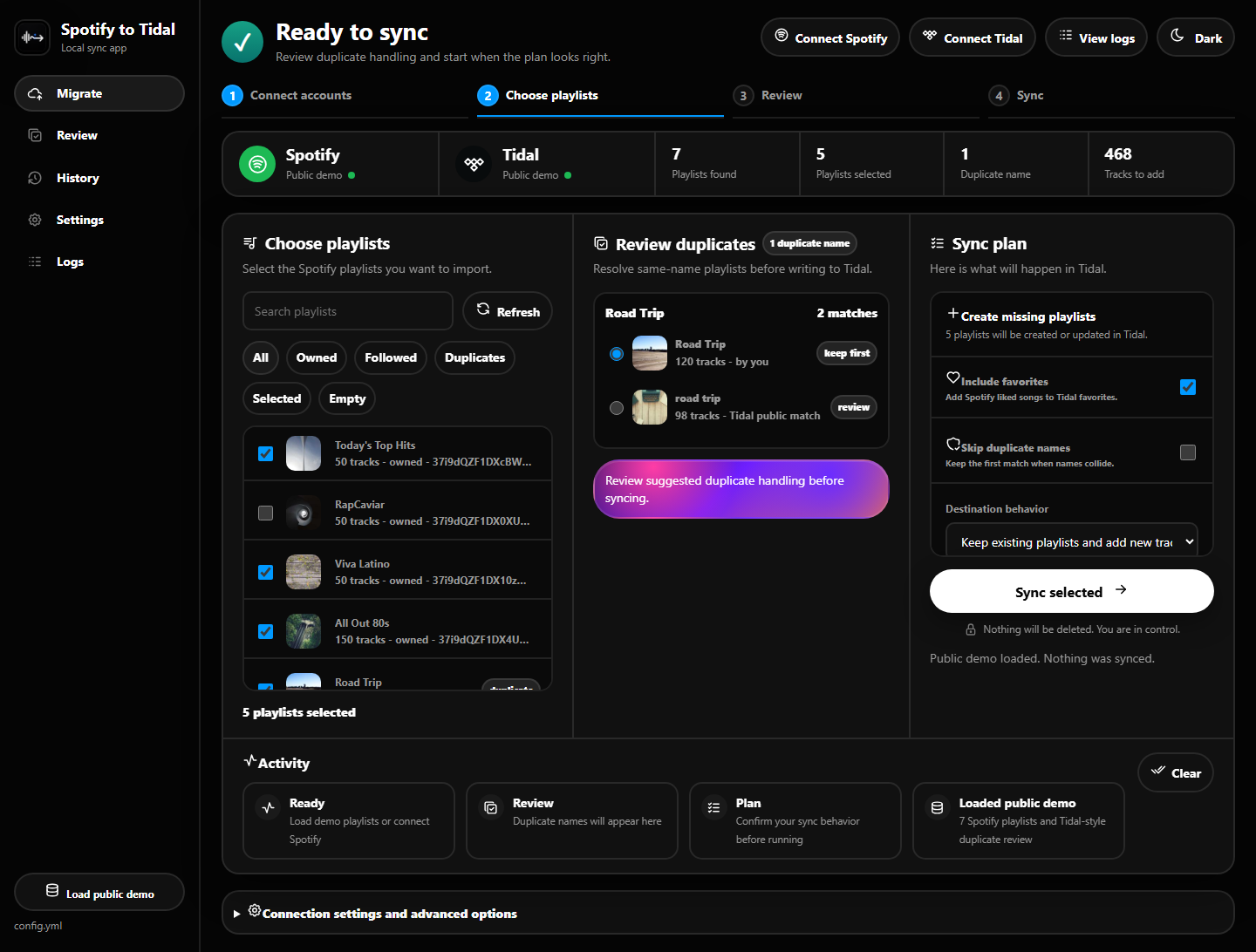Click the review tag on road trip
This screenshot has height=952, width=1256.
coord(854,407)
